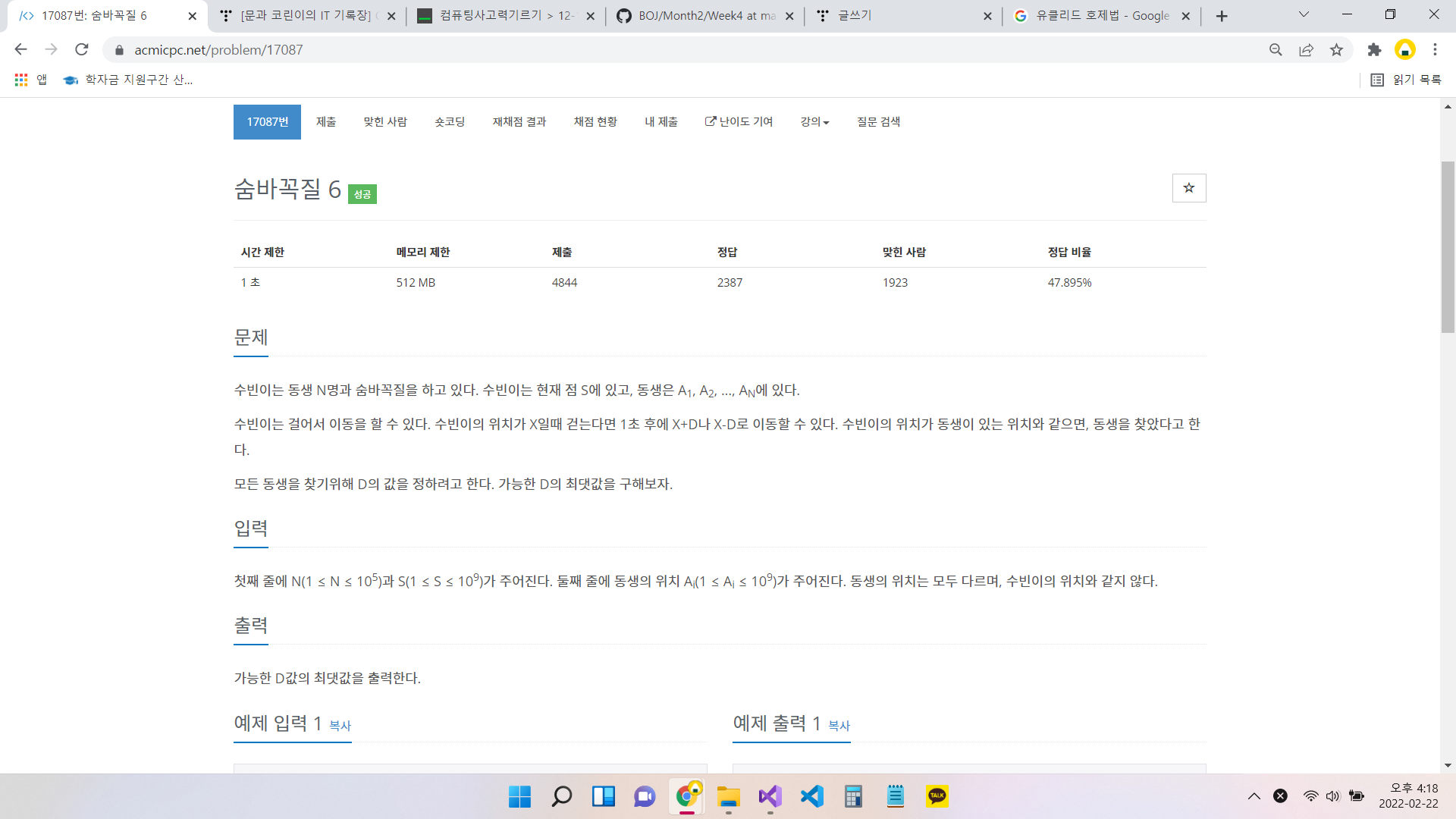Screen dimensions: 1456x819
Task: Bookmark this page with the star icon
Action: [1336, 50]
